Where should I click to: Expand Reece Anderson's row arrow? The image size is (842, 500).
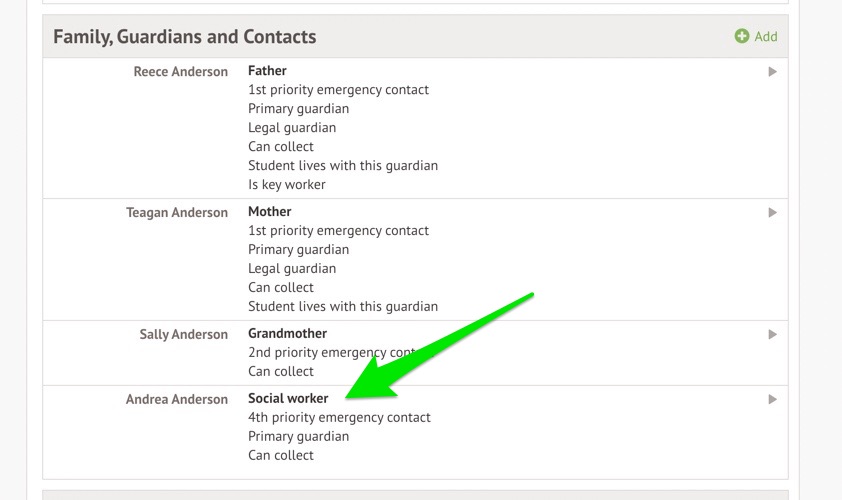click(772, 72)
